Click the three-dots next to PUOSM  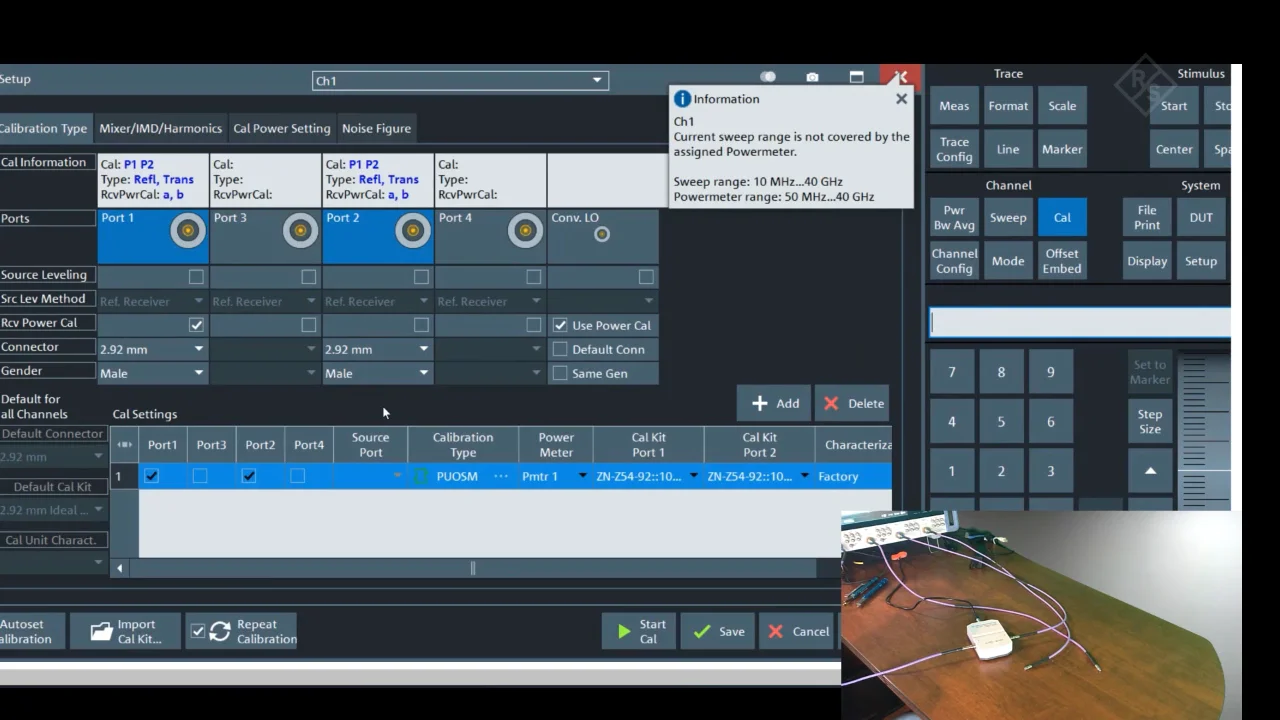501,476
